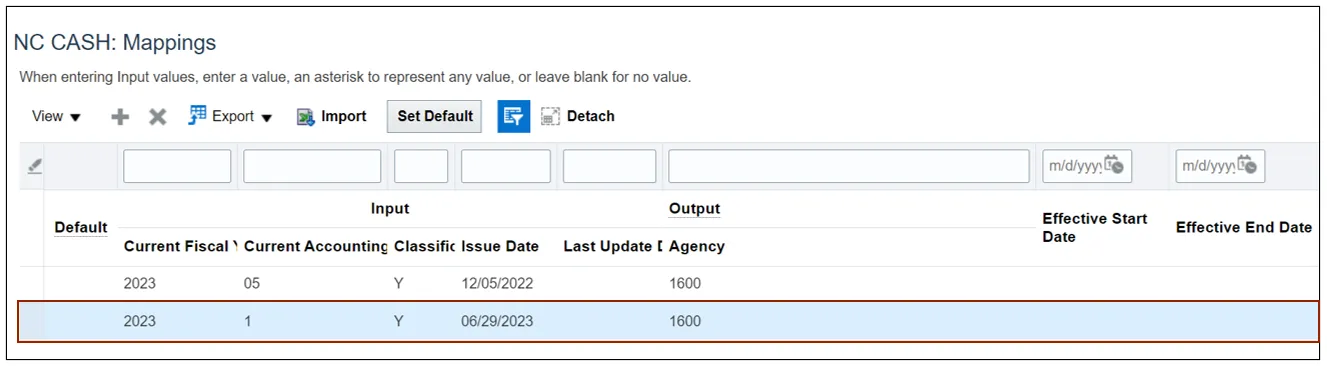Click the Agency filter input field
The width and height of the screenshot is (1327, 366).
point(849,166)
